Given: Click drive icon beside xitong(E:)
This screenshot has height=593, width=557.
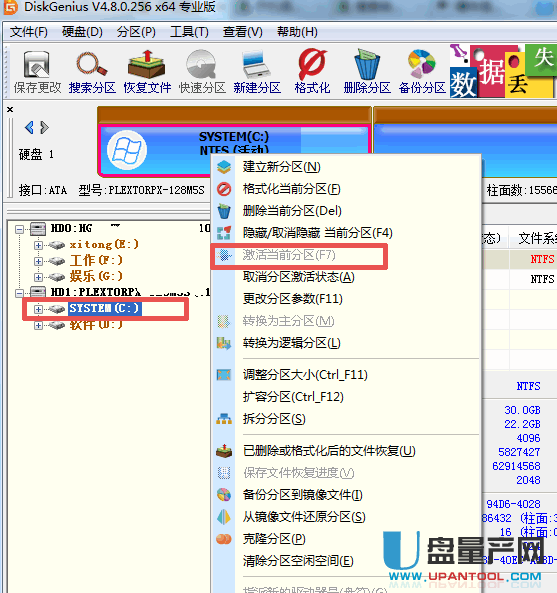Looking at the screenshot, I should point(57,245).
